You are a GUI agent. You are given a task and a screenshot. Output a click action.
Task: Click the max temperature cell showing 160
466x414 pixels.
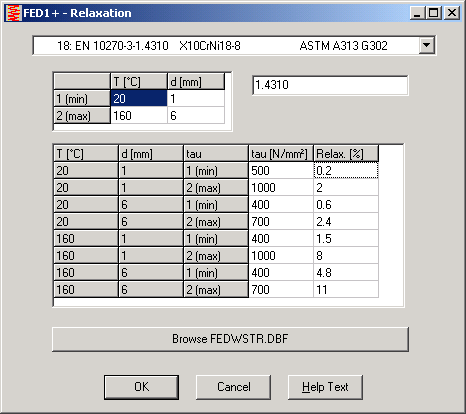(x=139, y=115)
